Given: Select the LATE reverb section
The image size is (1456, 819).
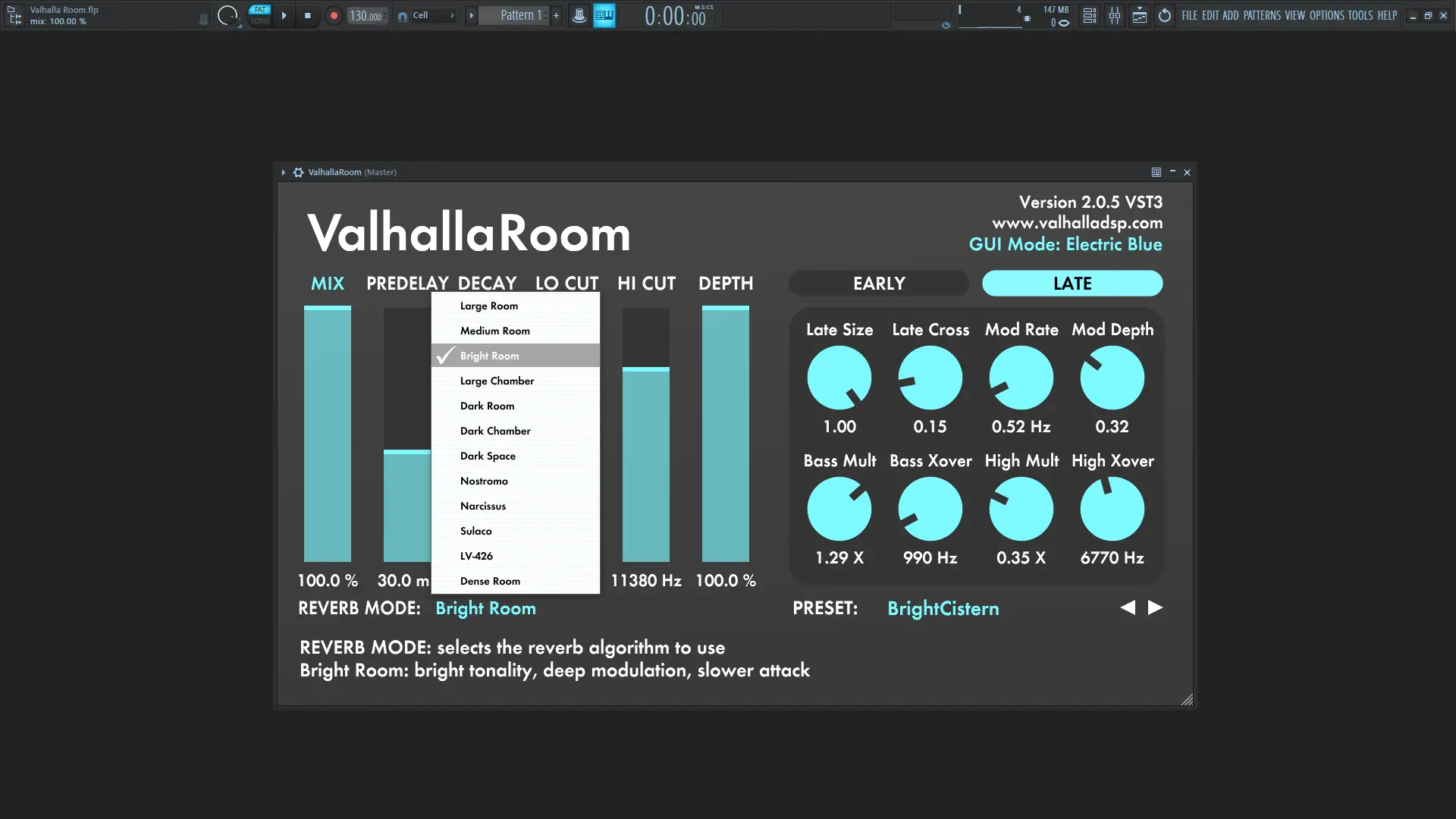Looking at the screenshot, I should [1072, 284].
